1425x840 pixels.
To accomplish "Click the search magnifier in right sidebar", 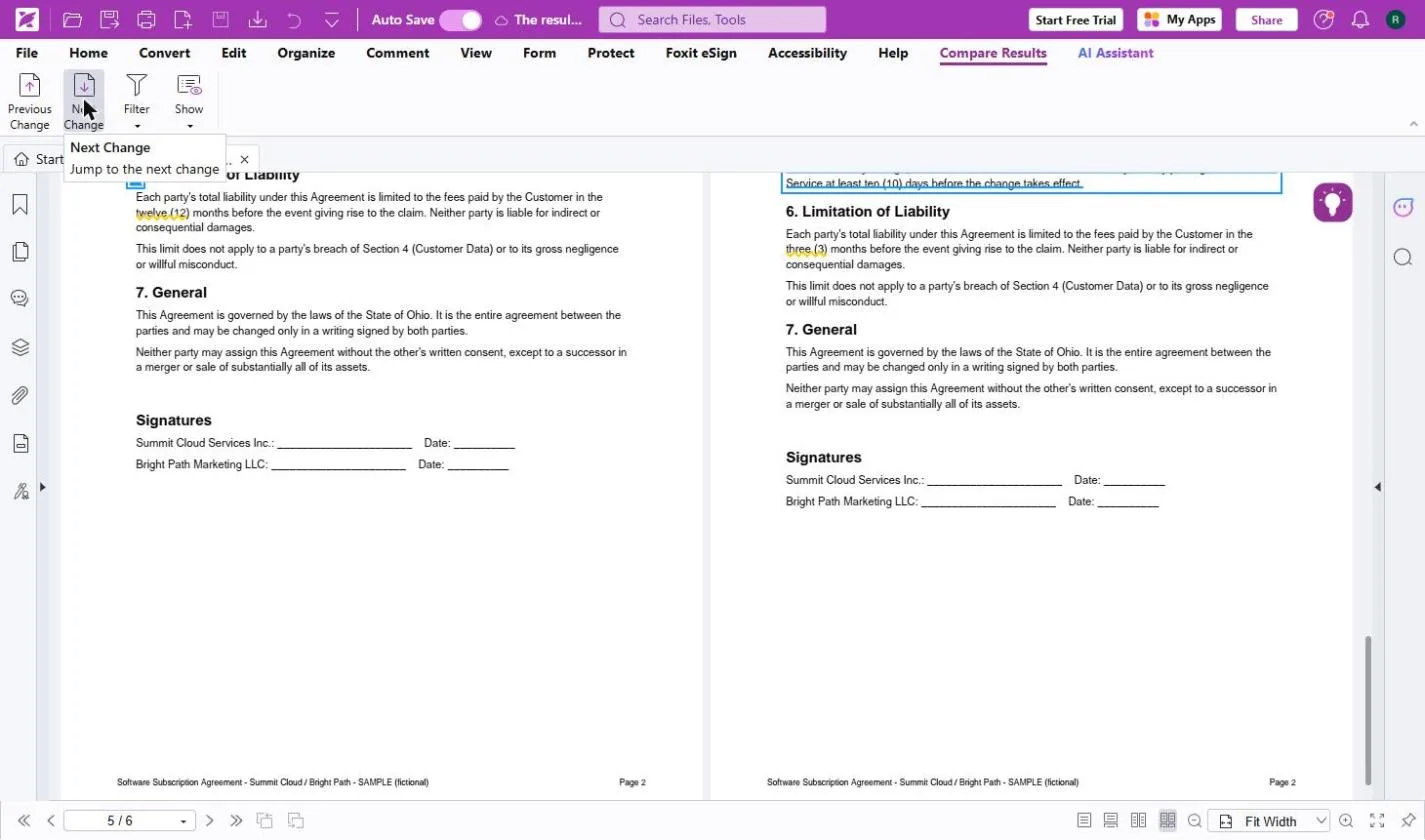I will click(1403, 257).
